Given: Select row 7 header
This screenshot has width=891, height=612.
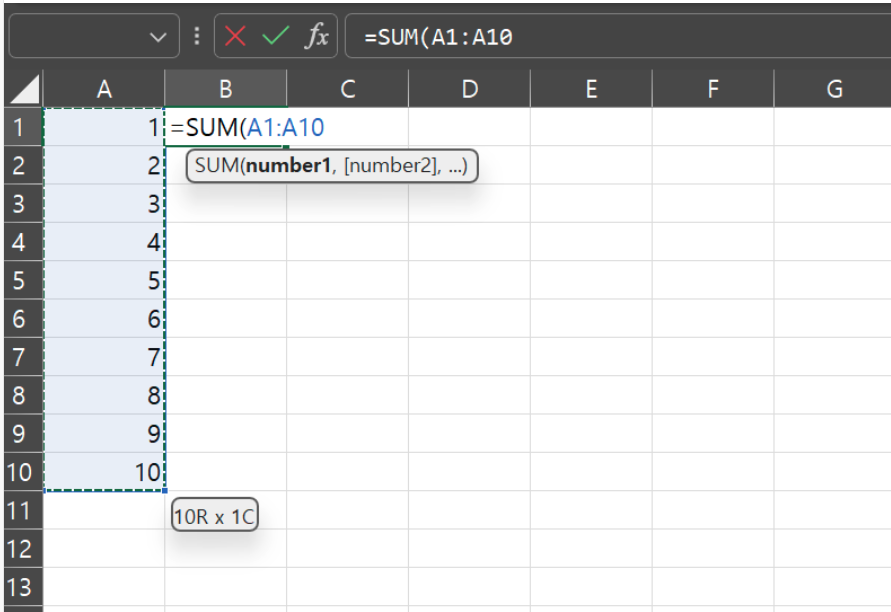Looking at the screenshot, I should [x=24, y=357].
